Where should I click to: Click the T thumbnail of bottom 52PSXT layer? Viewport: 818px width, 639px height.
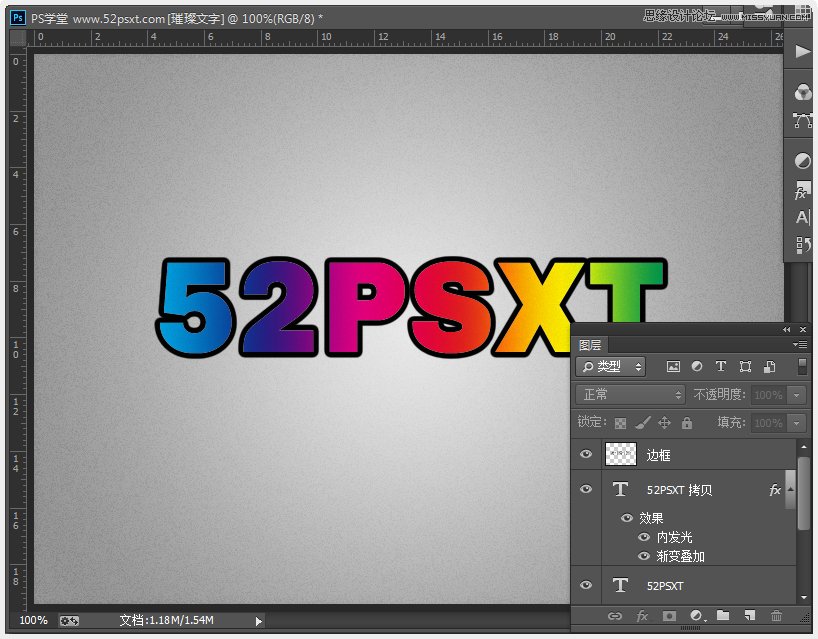(x=620, y=585)
